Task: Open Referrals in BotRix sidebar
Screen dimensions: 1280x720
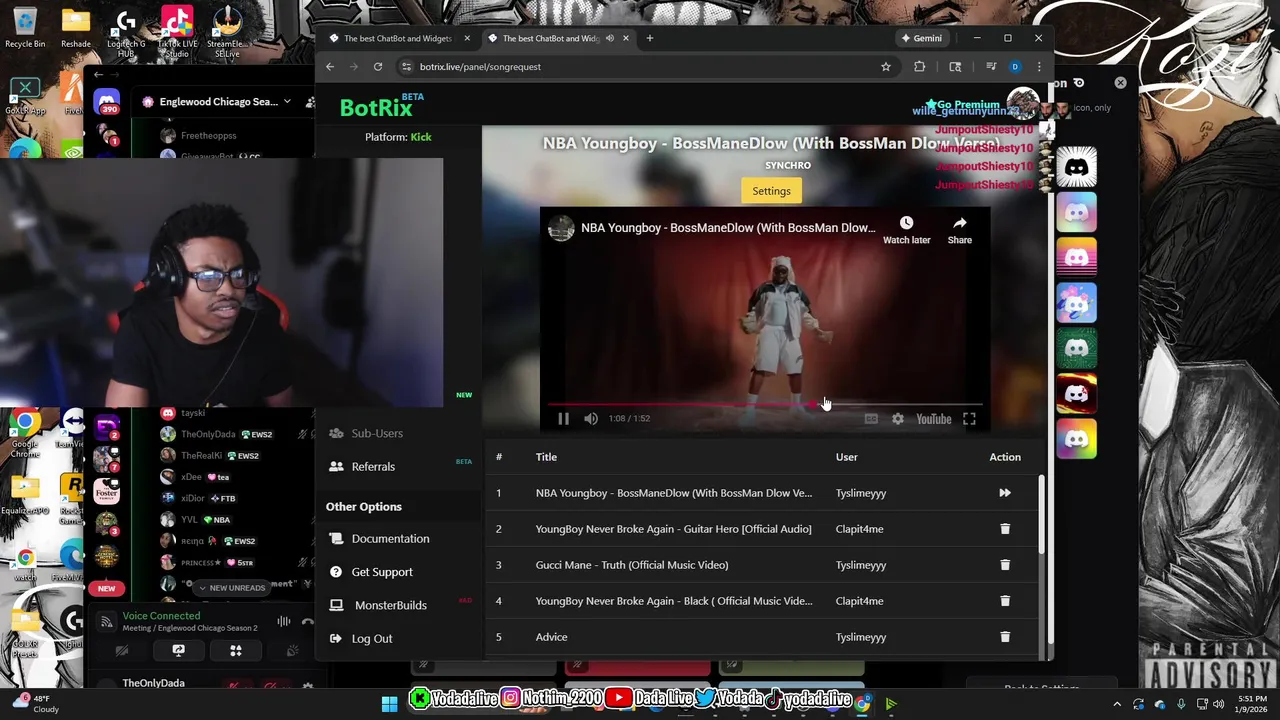Action: [373, 467]
